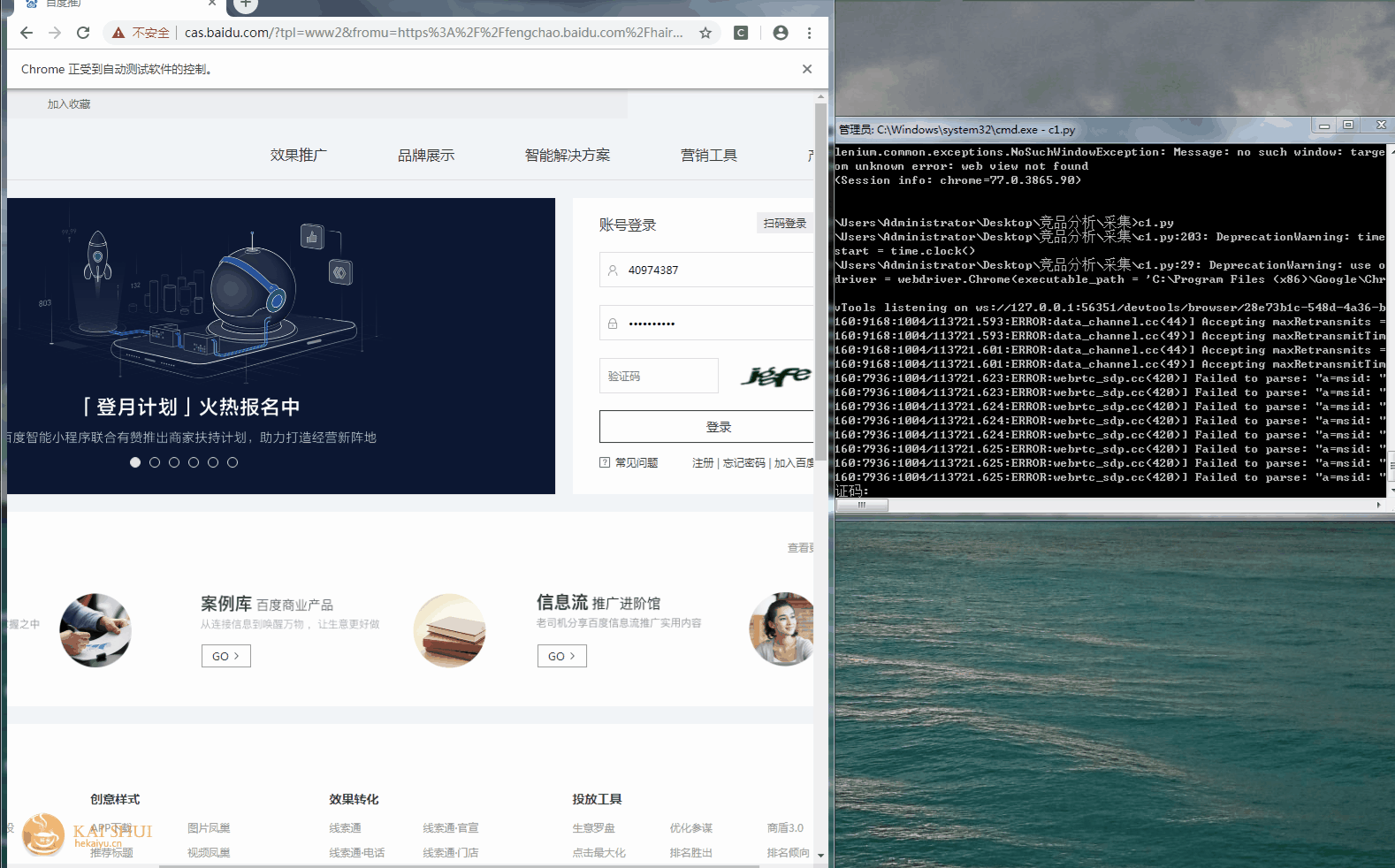Screen dimensions: 1395x868
Task: Open the 点击最大化 link
Action: tap(599, 853)
